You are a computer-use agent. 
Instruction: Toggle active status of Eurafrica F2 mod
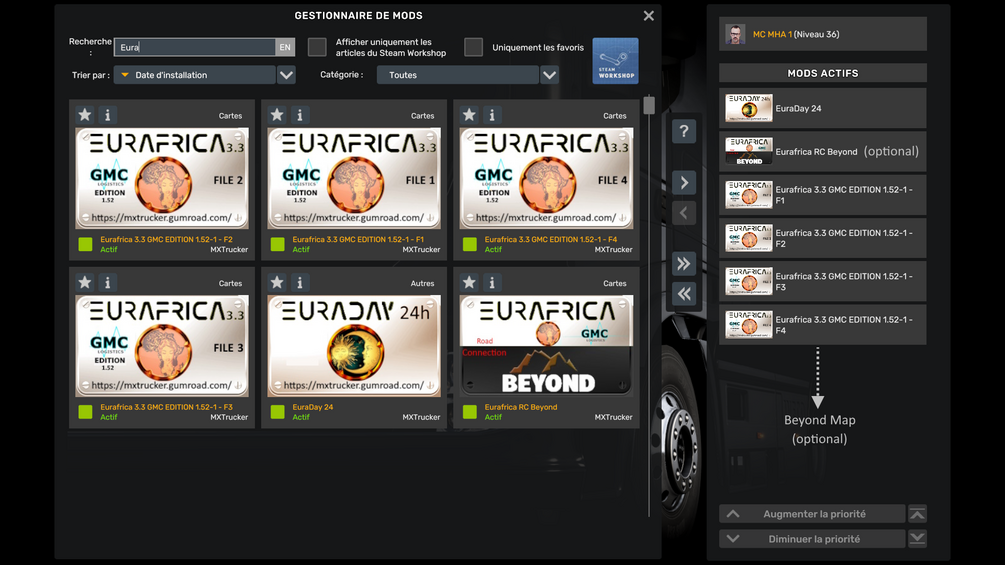tap(85, 244)
